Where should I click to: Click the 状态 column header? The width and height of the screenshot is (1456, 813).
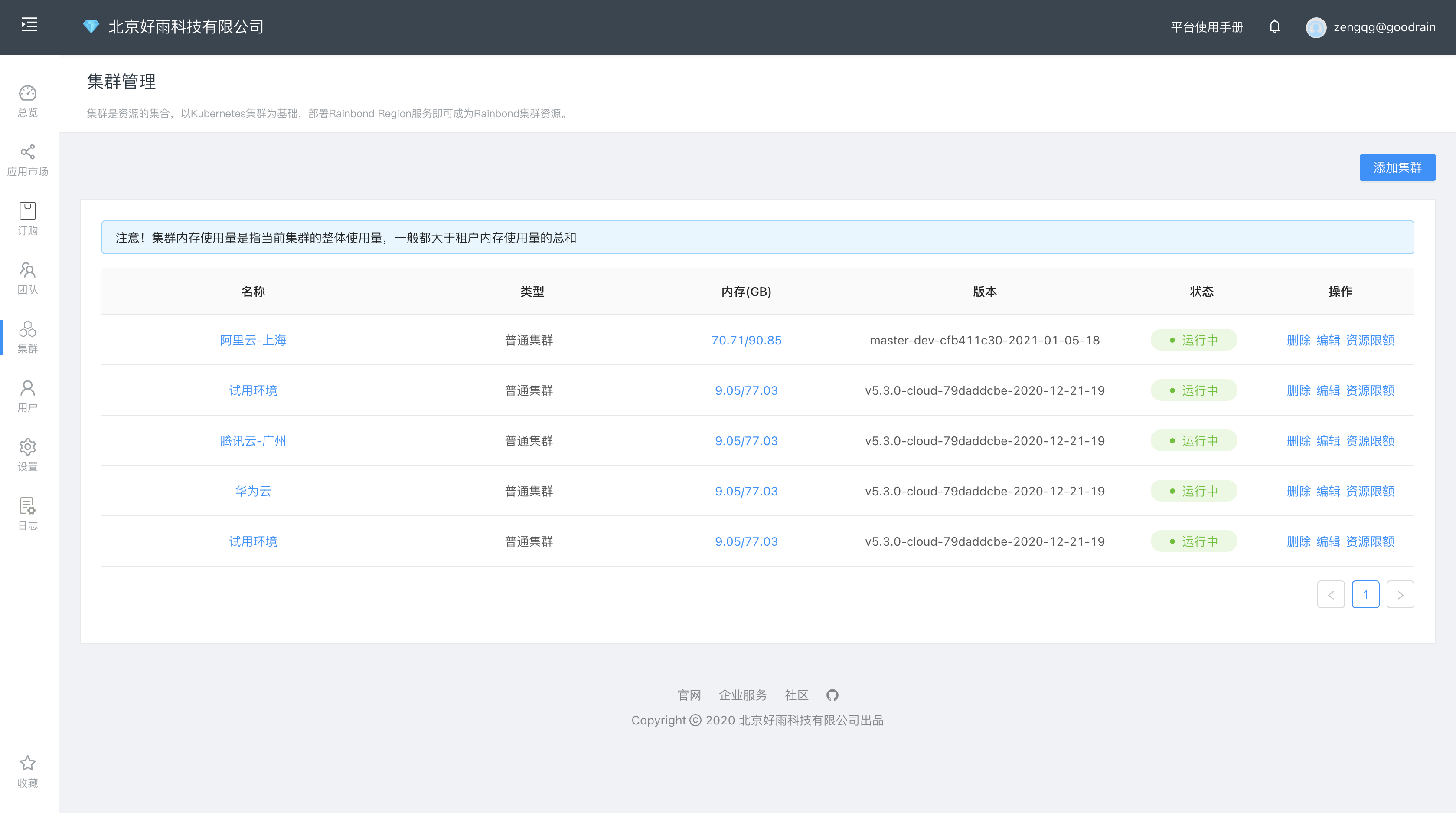[1201, 291]
